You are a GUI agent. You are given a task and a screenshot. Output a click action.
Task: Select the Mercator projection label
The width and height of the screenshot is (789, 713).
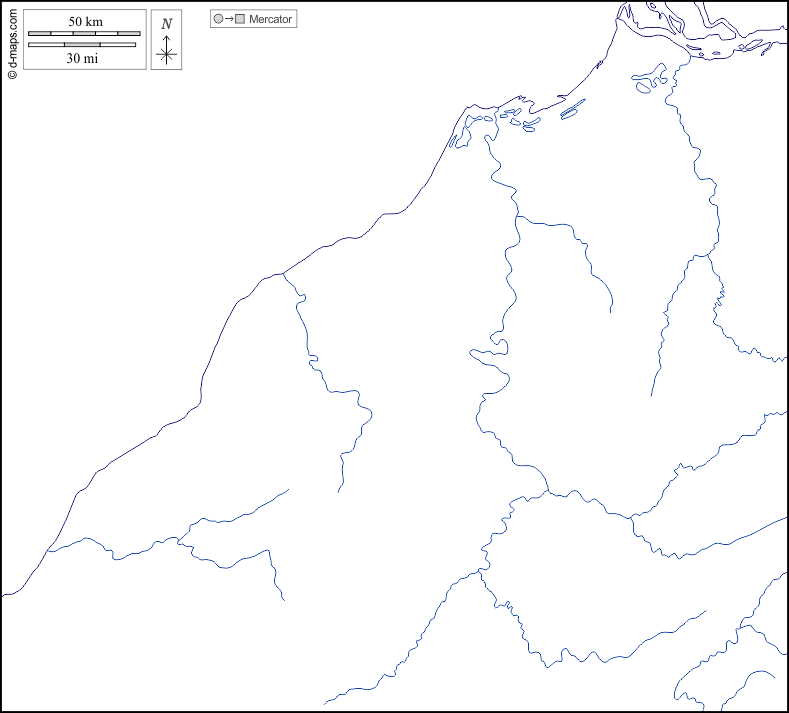click(x=271, y=19)
